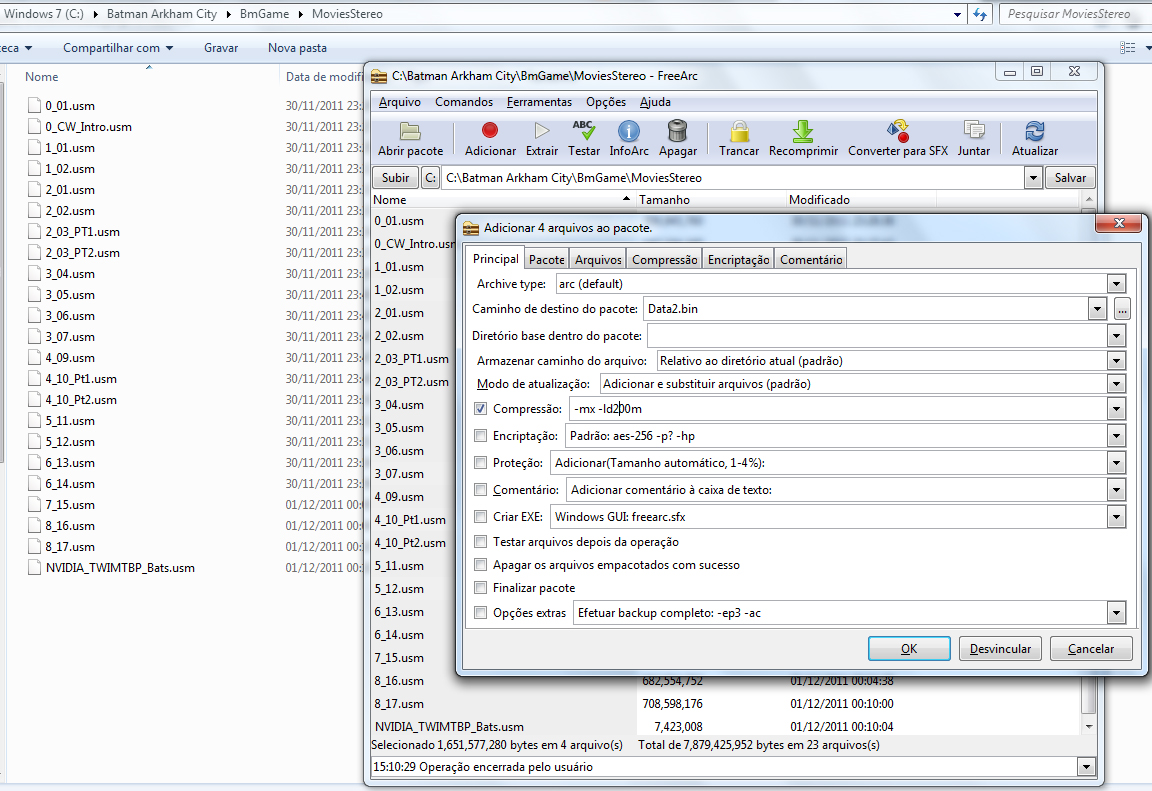Click the Apagar trash can icon
Screen dimensions: 1152x791
tap(677, 131)
